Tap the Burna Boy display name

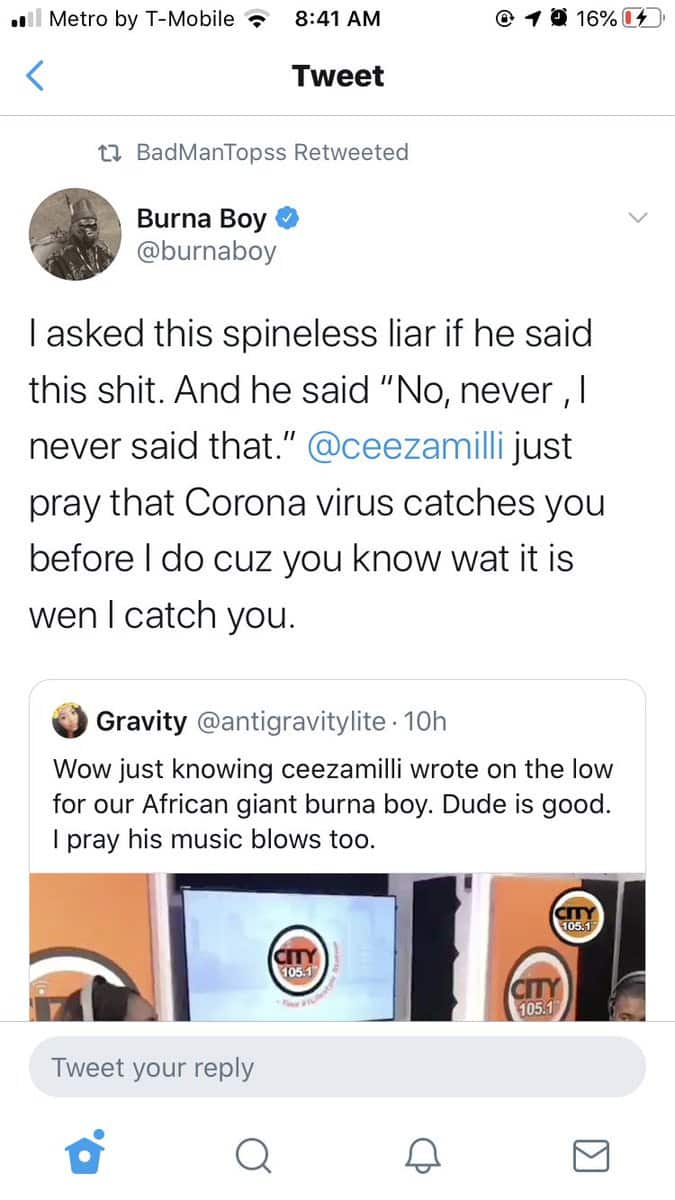[x=201, y=217]
